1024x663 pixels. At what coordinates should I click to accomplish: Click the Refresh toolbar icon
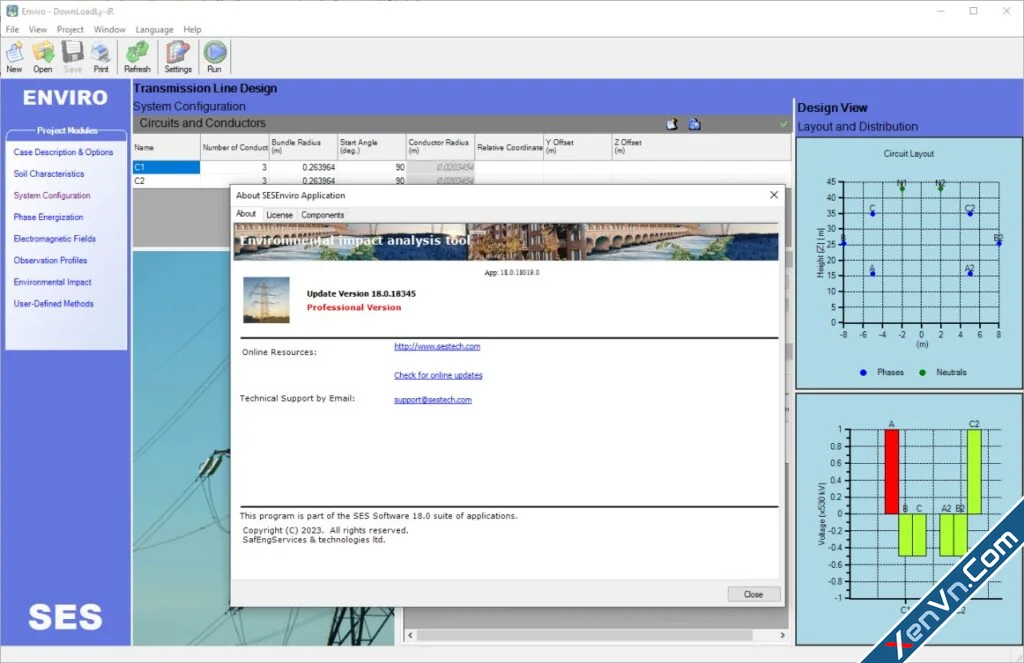click(x=137, y=56)
